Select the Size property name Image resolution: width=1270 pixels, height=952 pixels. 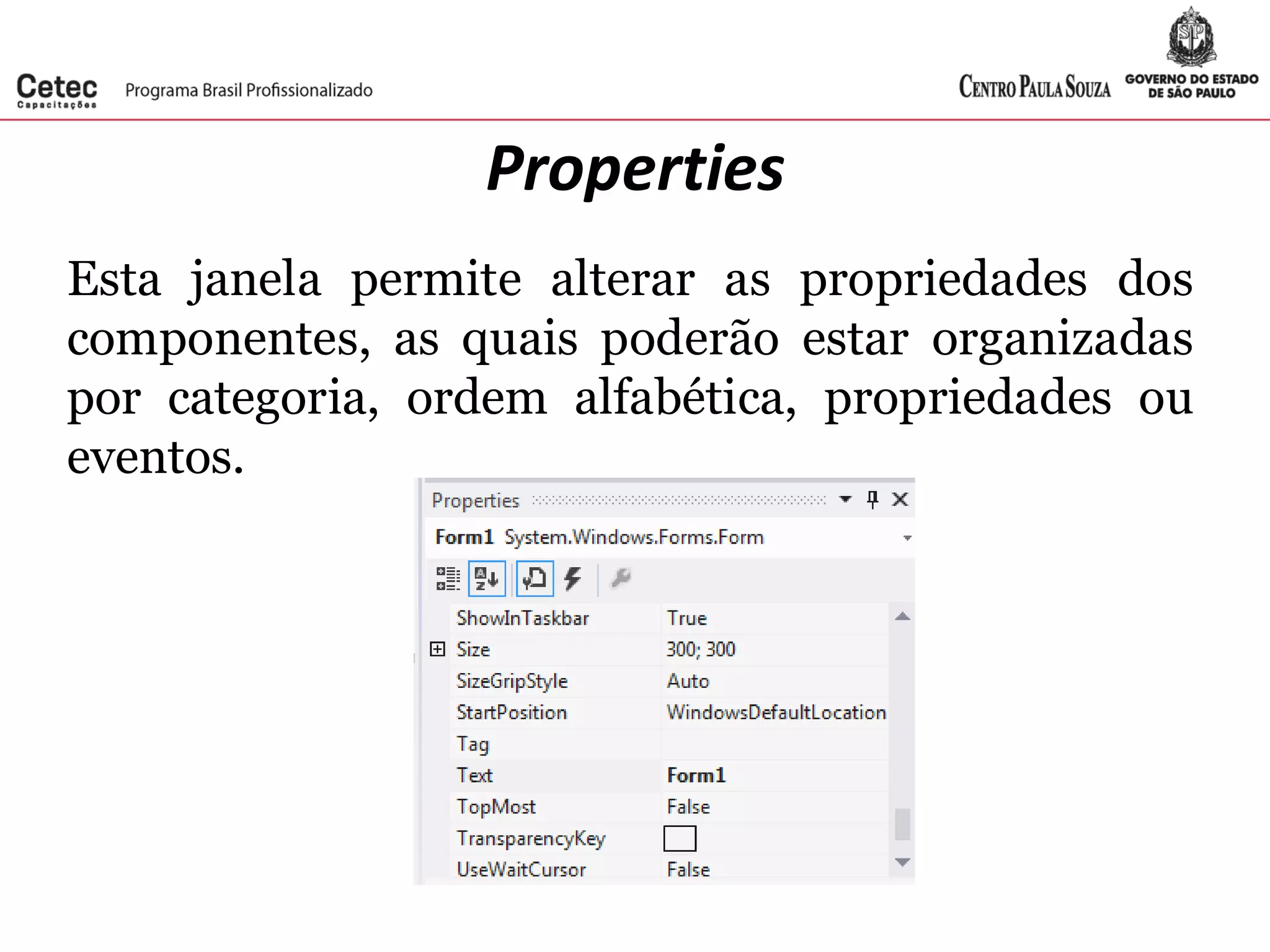(473, 650)
